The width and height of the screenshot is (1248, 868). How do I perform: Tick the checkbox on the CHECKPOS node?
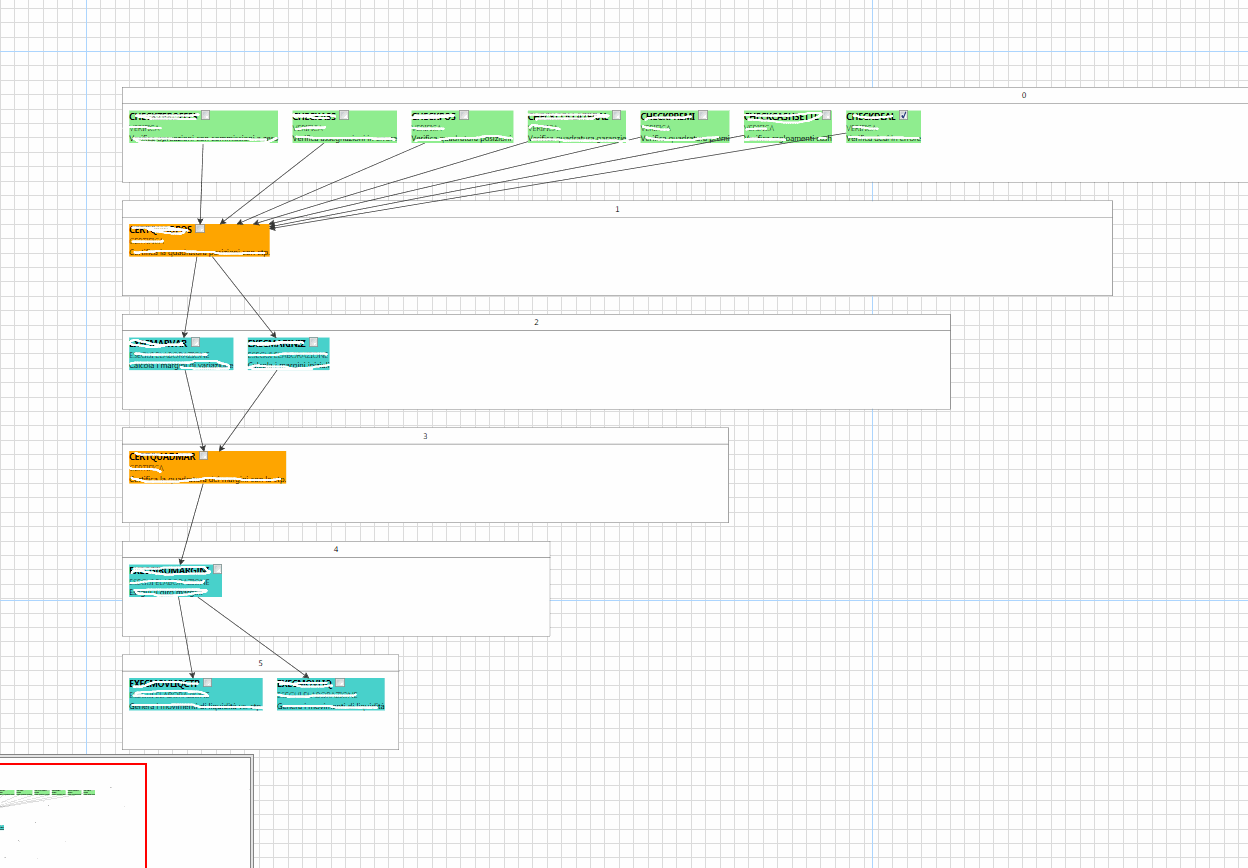click(x=464, y=115)
